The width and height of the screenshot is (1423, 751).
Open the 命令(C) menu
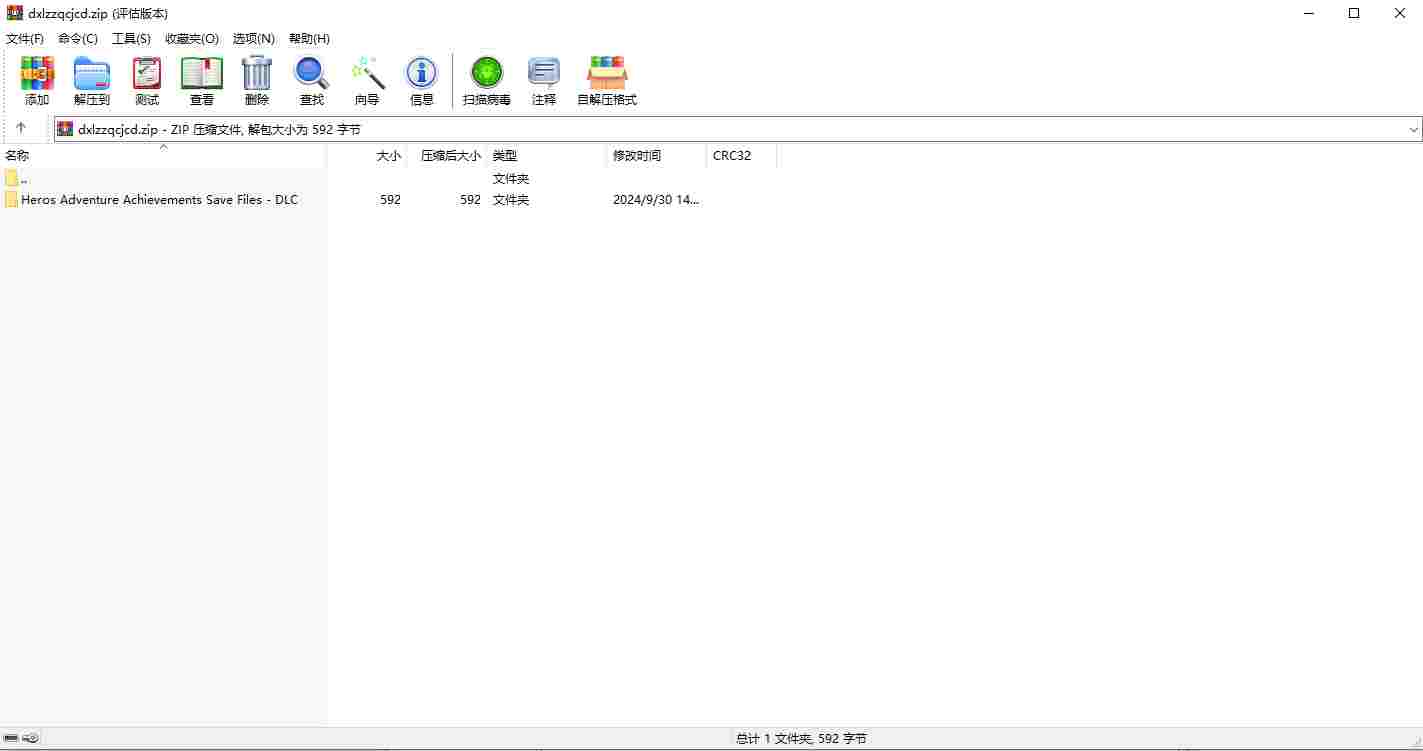[x=78, y=38]
